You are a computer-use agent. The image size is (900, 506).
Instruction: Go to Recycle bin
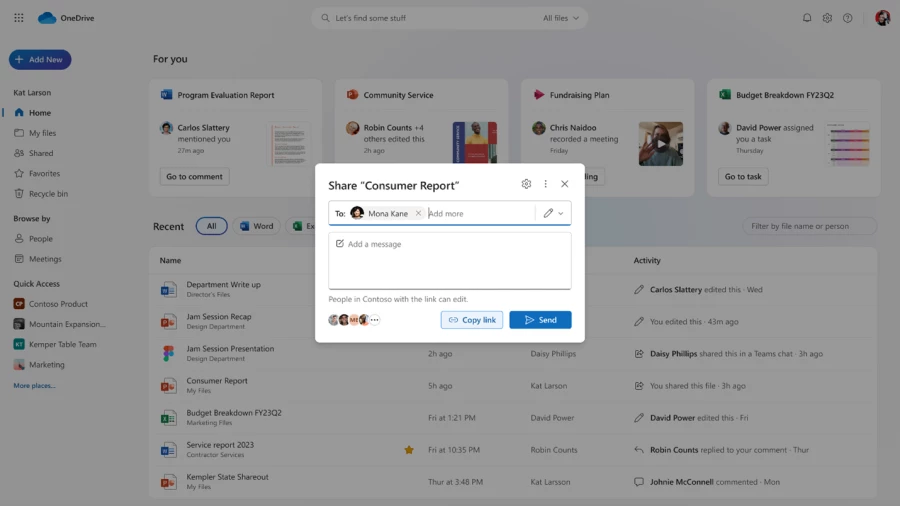click(x=48, y=194)
